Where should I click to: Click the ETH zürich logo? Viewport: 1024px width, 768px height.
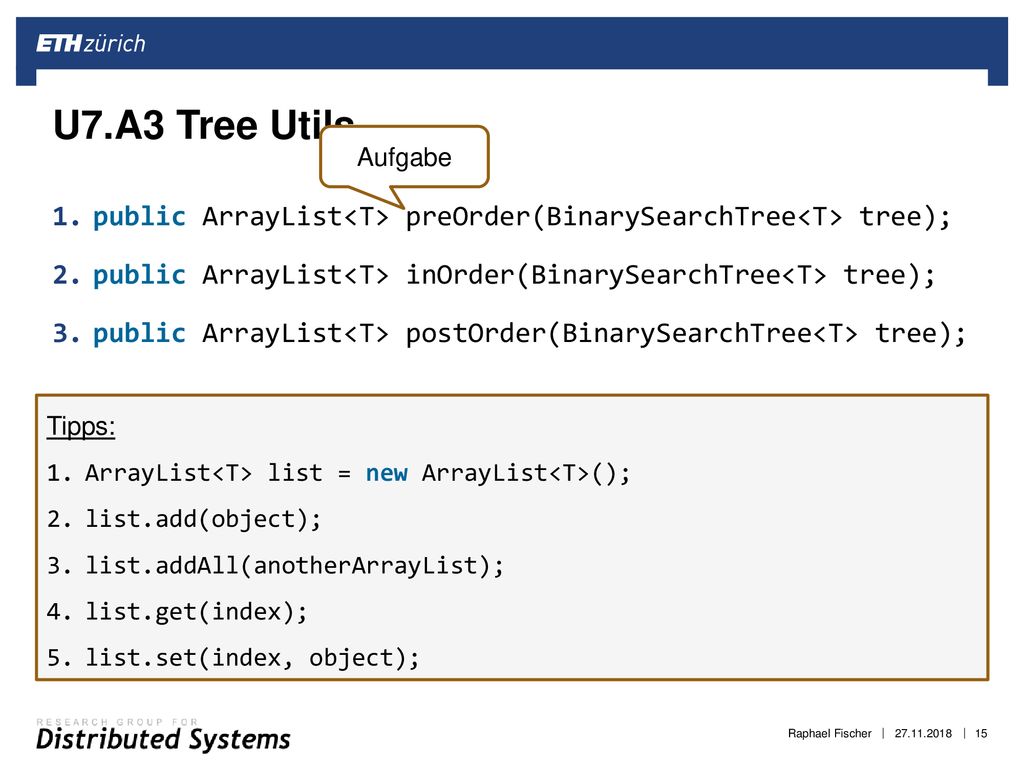[x=91, y=44]
